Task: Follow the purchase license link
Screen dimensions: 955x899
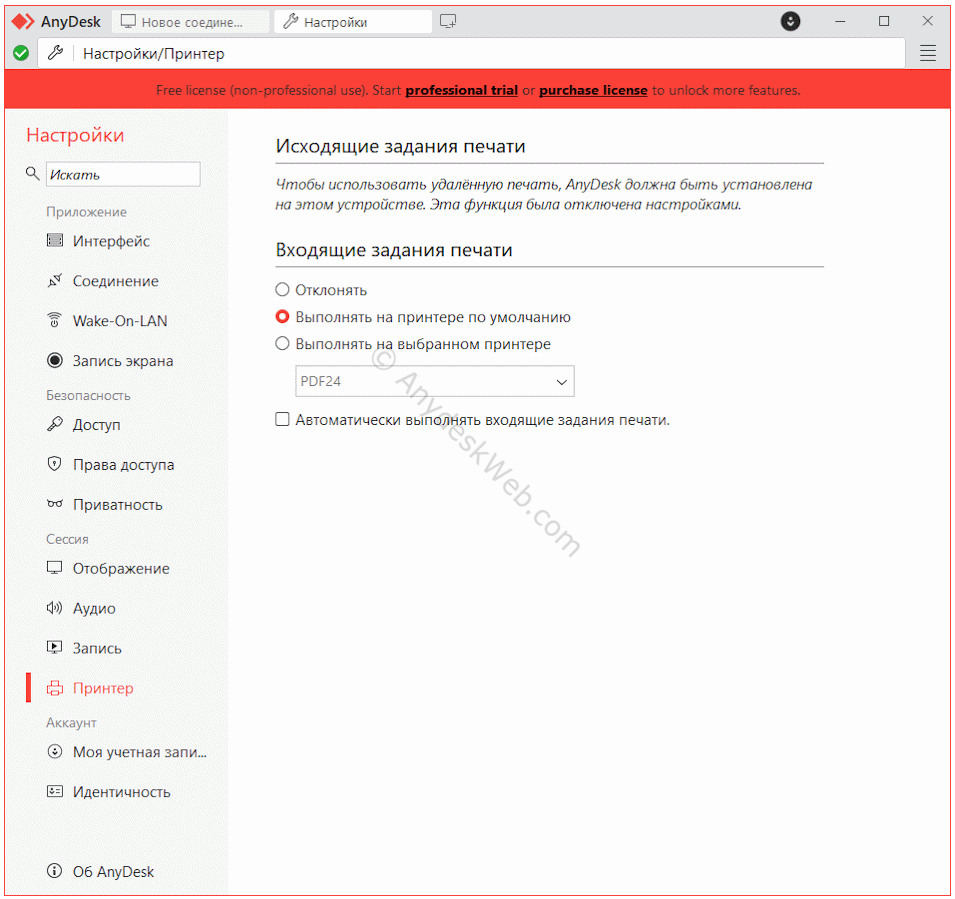Action: [593, 90]
